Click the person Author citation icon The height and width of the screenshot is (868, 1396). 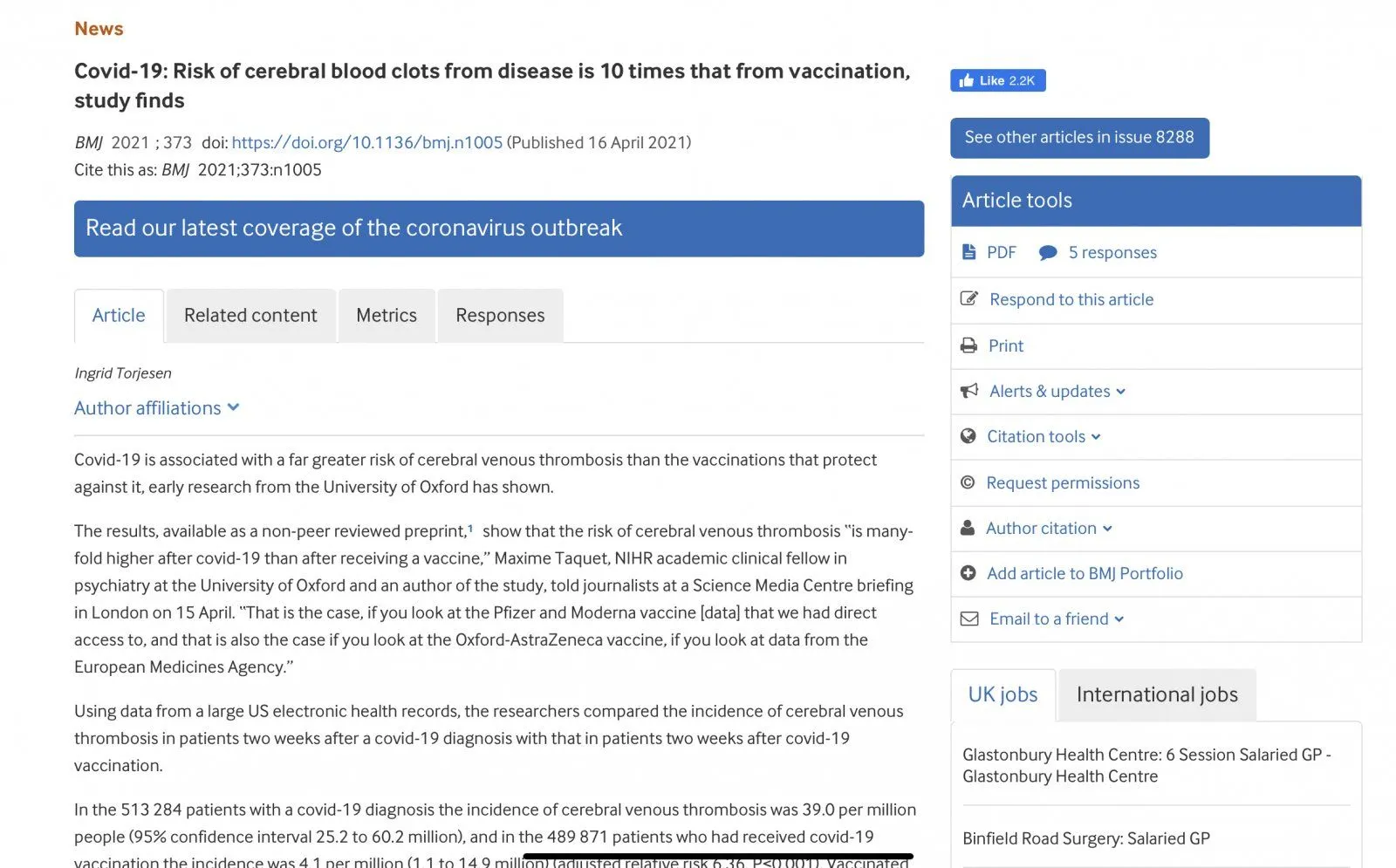coord(967,528)
